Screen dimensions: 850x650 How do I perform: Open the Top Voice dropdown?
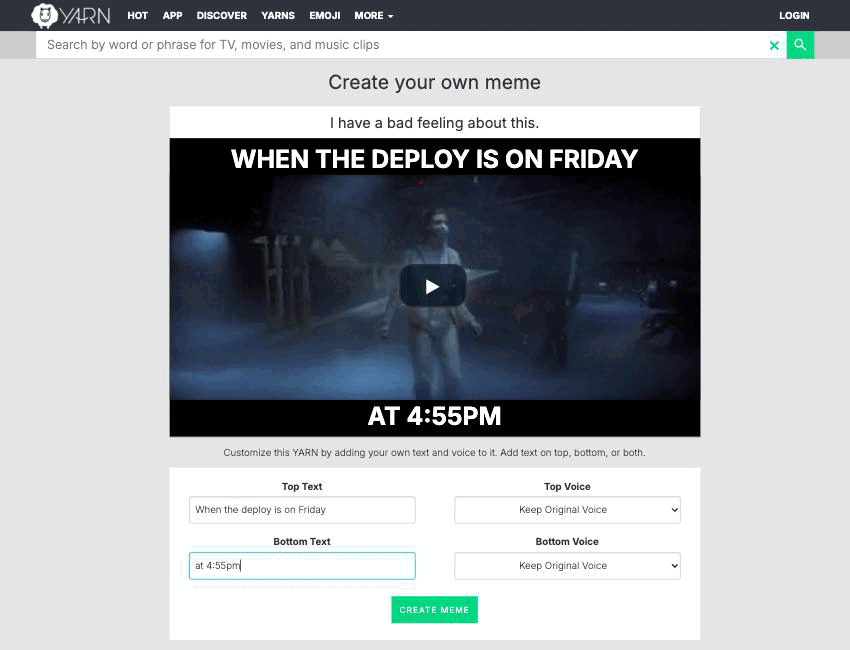point(567,510)
